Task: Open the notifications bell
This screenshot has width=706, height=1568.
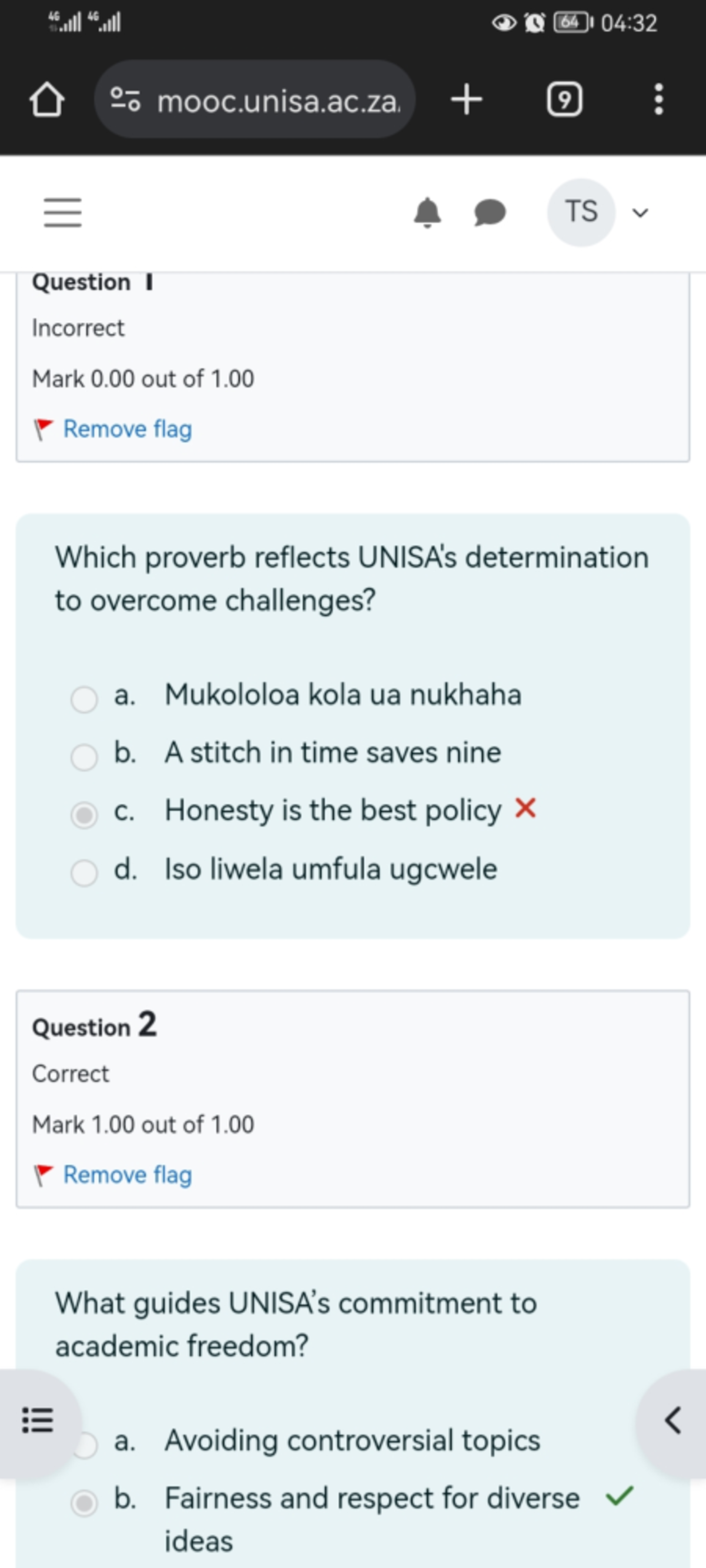Action: tap(427, 212)
